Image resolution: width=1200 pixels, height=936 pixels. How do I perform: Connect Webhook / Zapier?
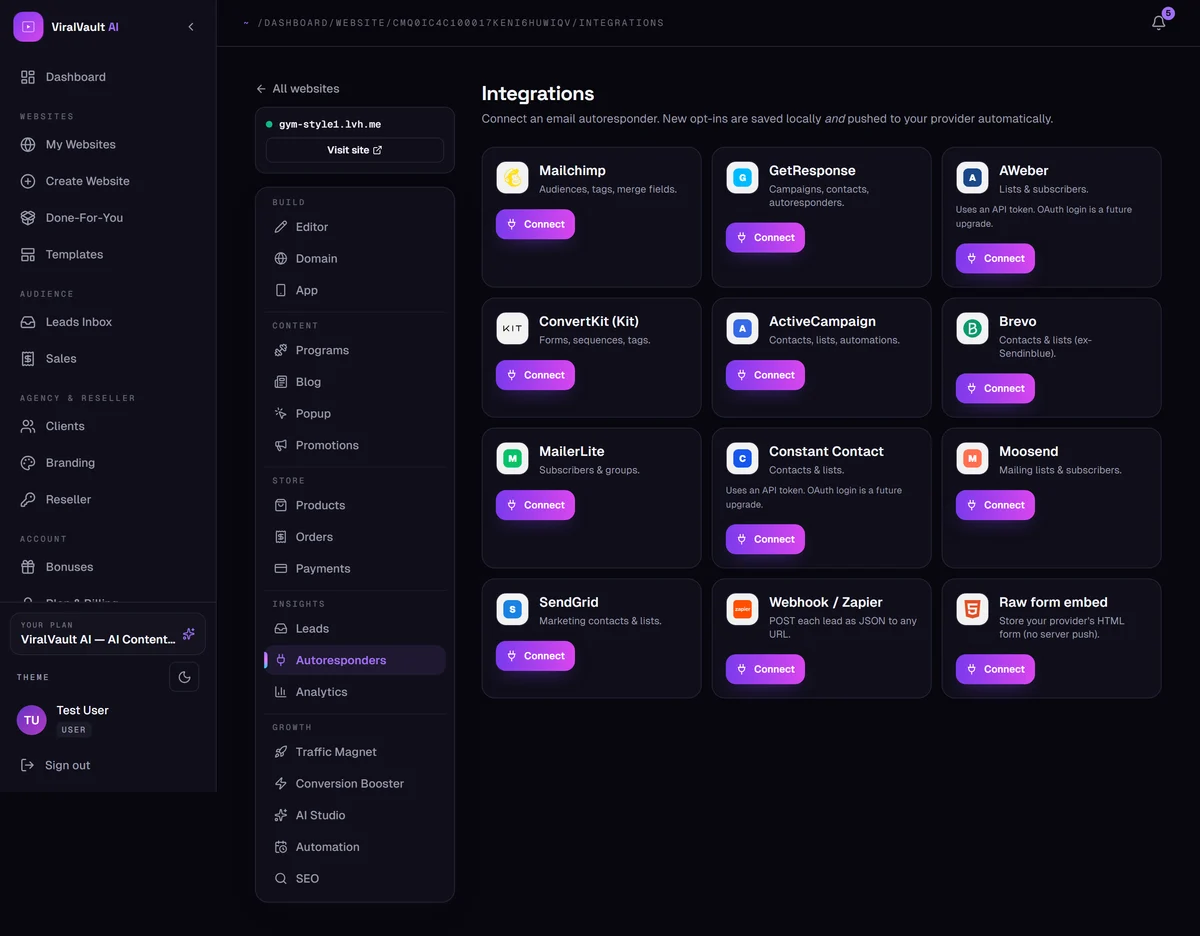[765, 669]
